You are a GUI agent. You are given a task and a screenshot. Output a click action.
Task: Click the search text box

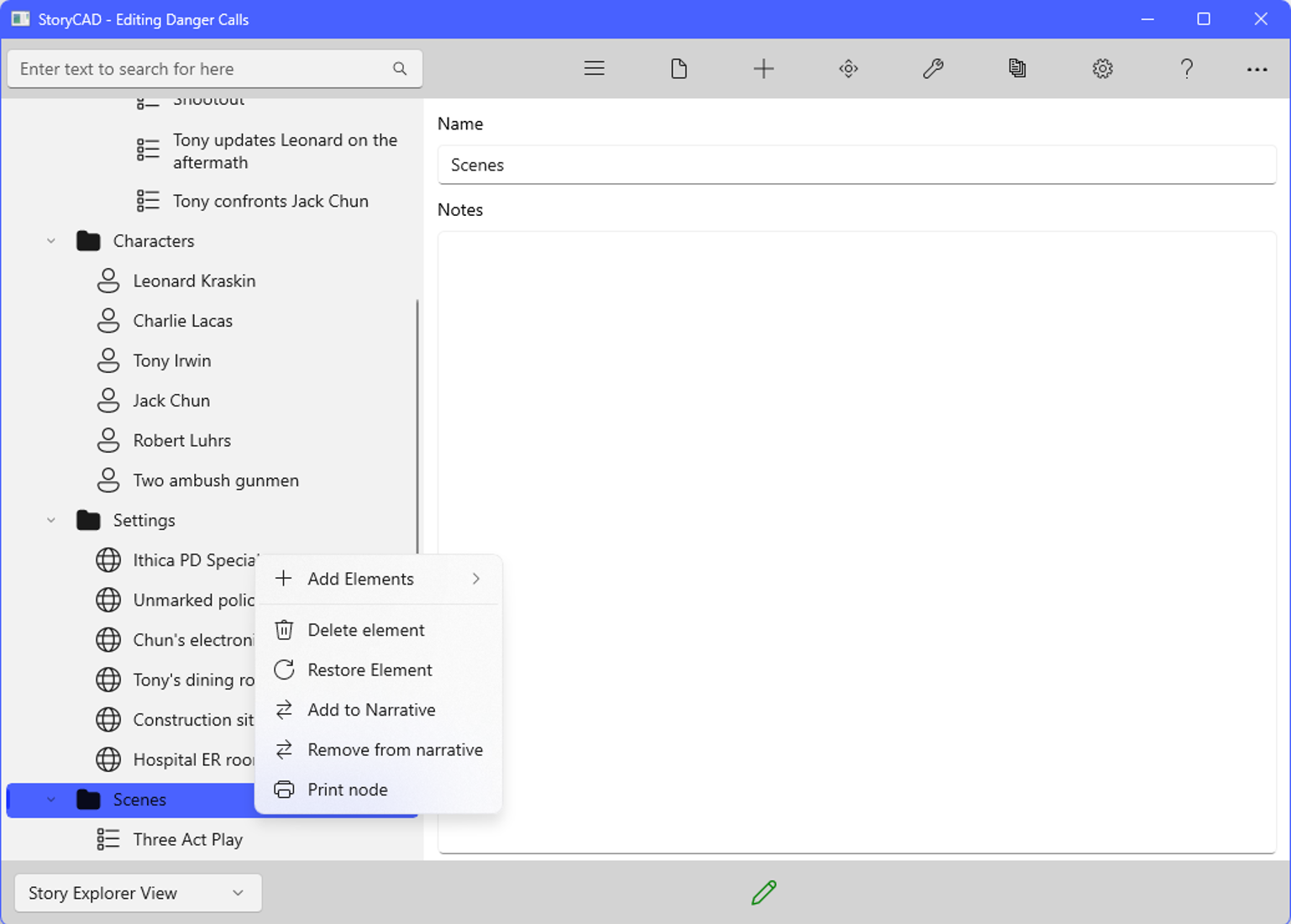pos(202,69)
